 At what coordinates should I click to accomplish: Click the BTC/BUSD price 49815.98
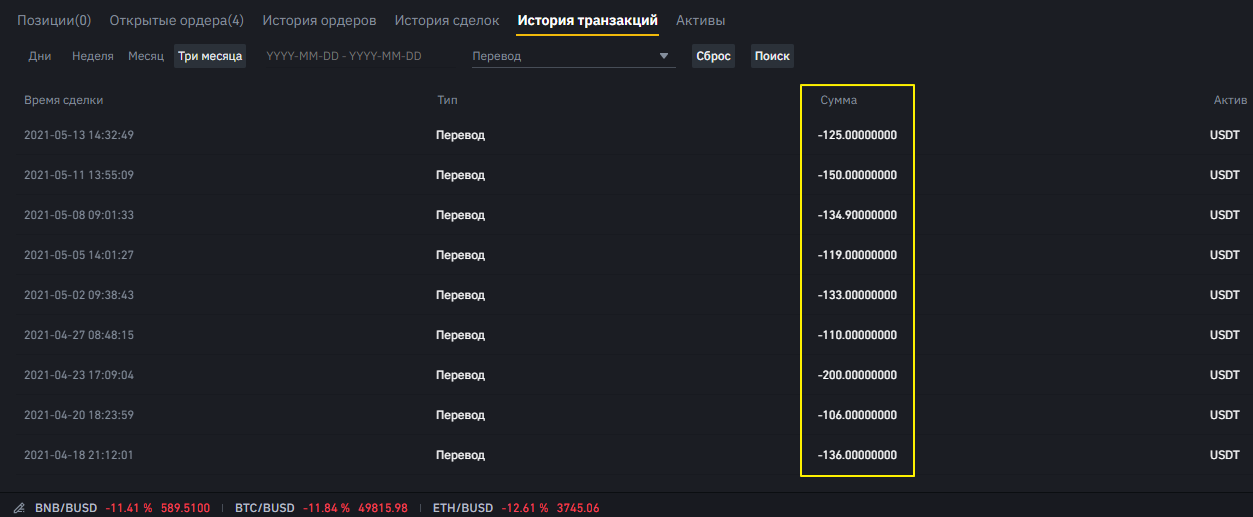pyautogui.click(x=382, y=508)
